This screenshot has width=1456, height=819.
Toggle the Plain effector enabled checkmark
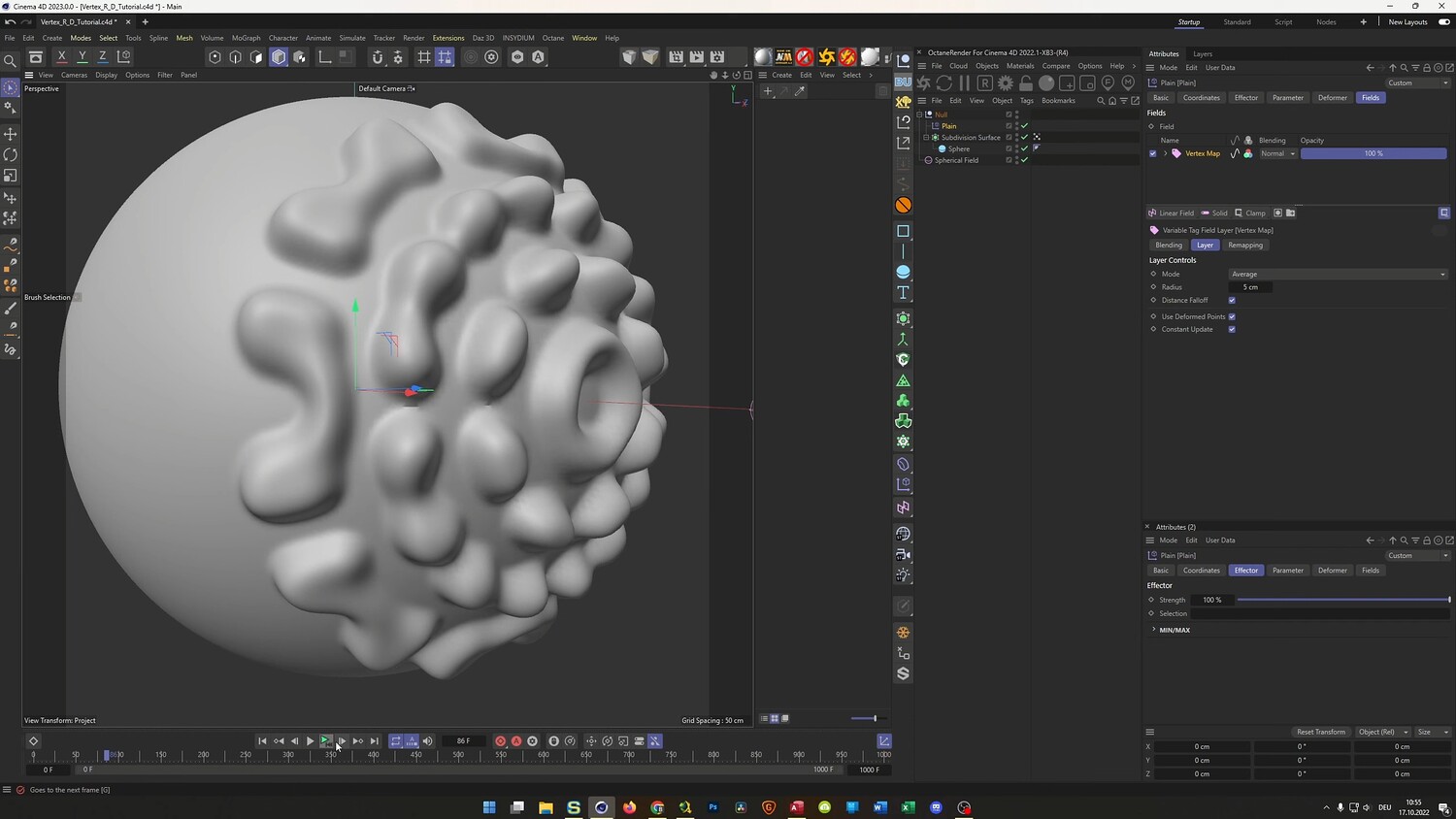pos(1024,126)
